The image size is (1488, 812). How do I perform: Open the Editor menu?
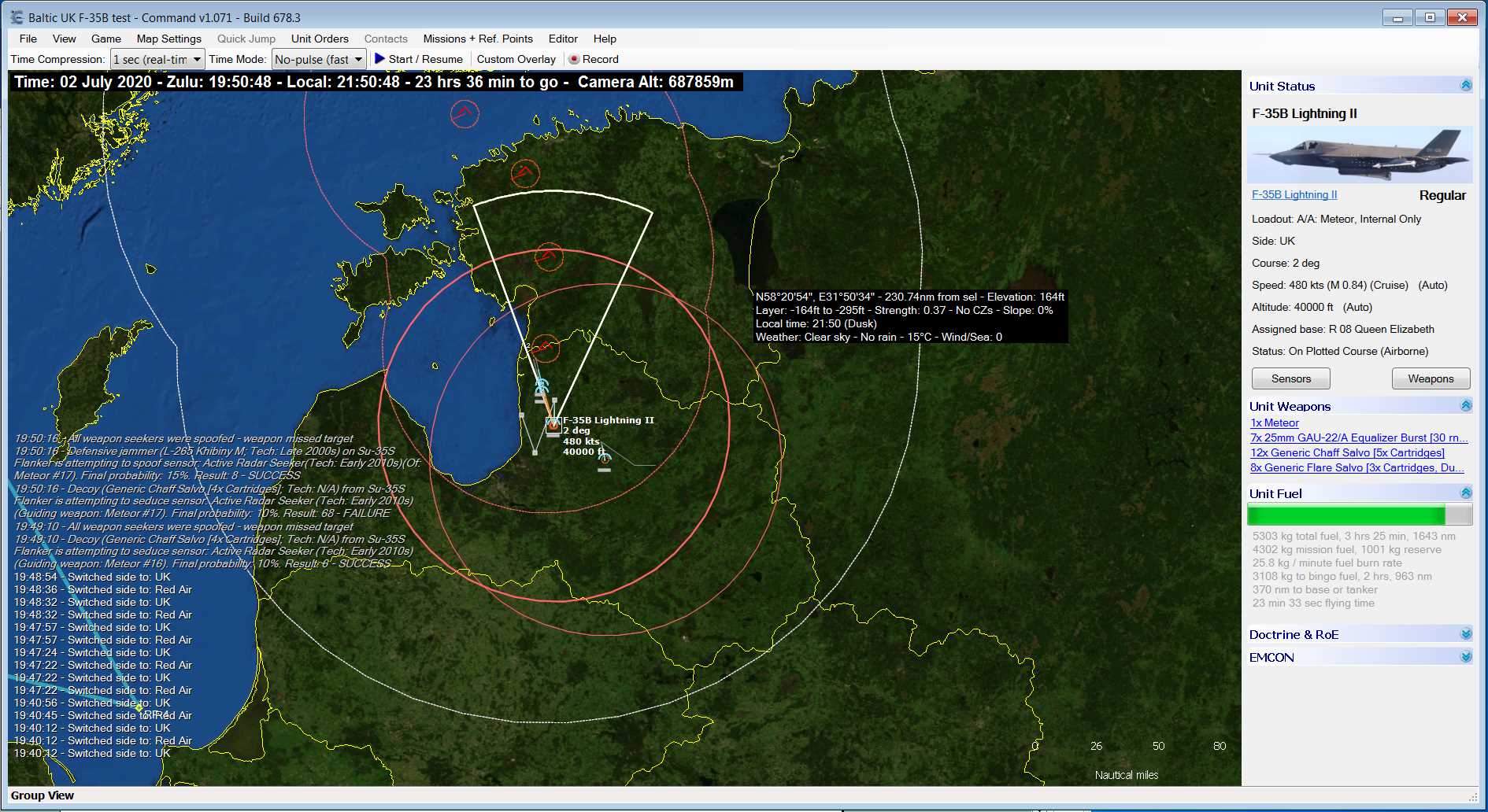pos(563,39)
